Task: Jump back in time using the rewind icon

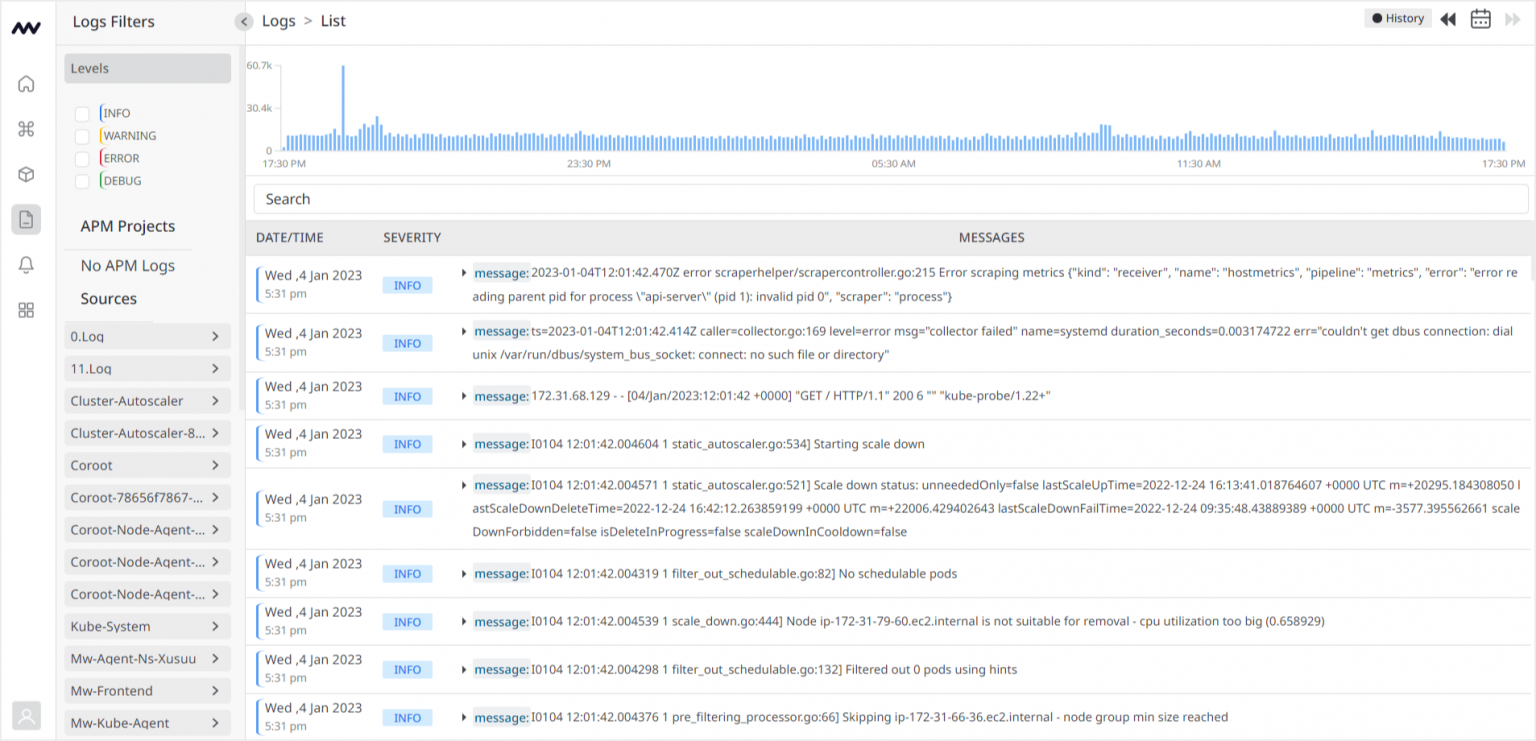Action: [1448, 18]
